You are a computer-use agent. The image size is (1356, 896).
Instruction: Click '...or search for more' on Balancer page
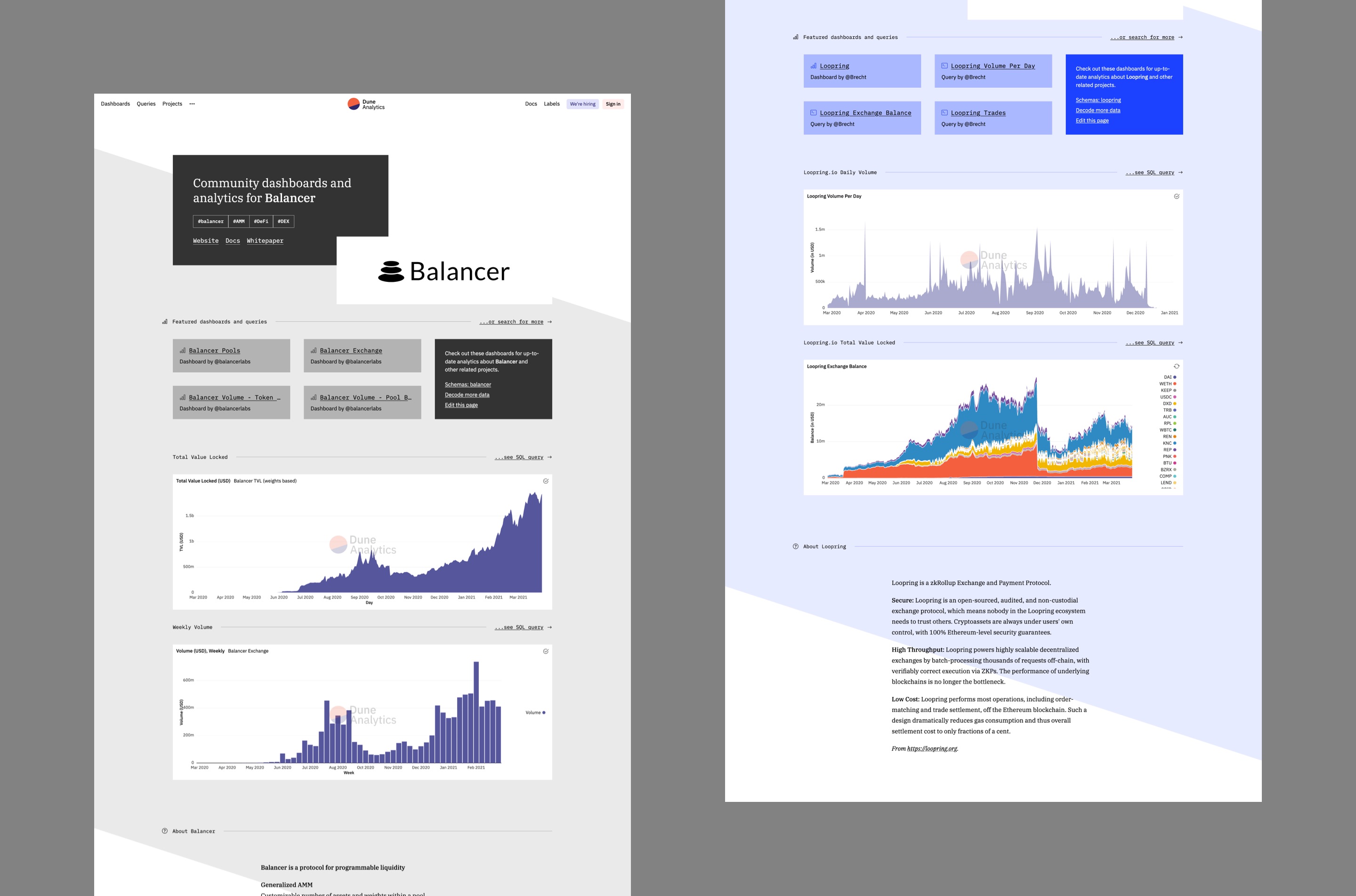pos(511,322)
